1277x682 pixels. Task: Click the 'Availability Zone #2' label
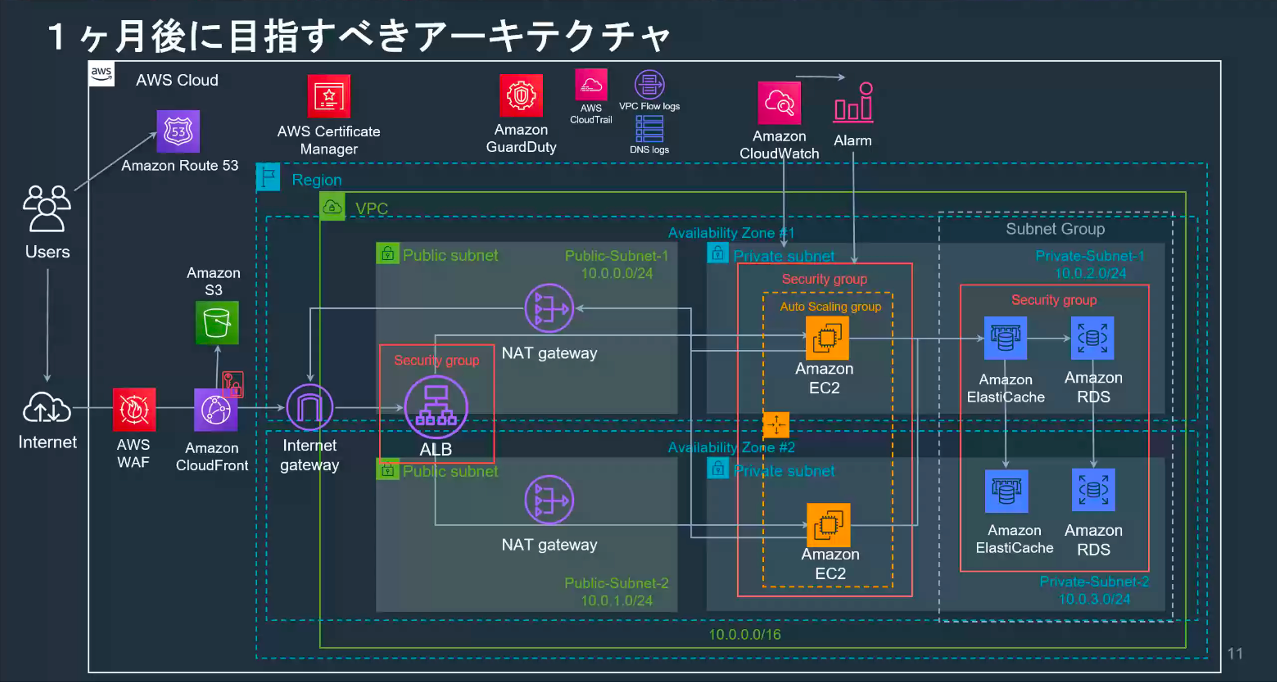(731, 447)
